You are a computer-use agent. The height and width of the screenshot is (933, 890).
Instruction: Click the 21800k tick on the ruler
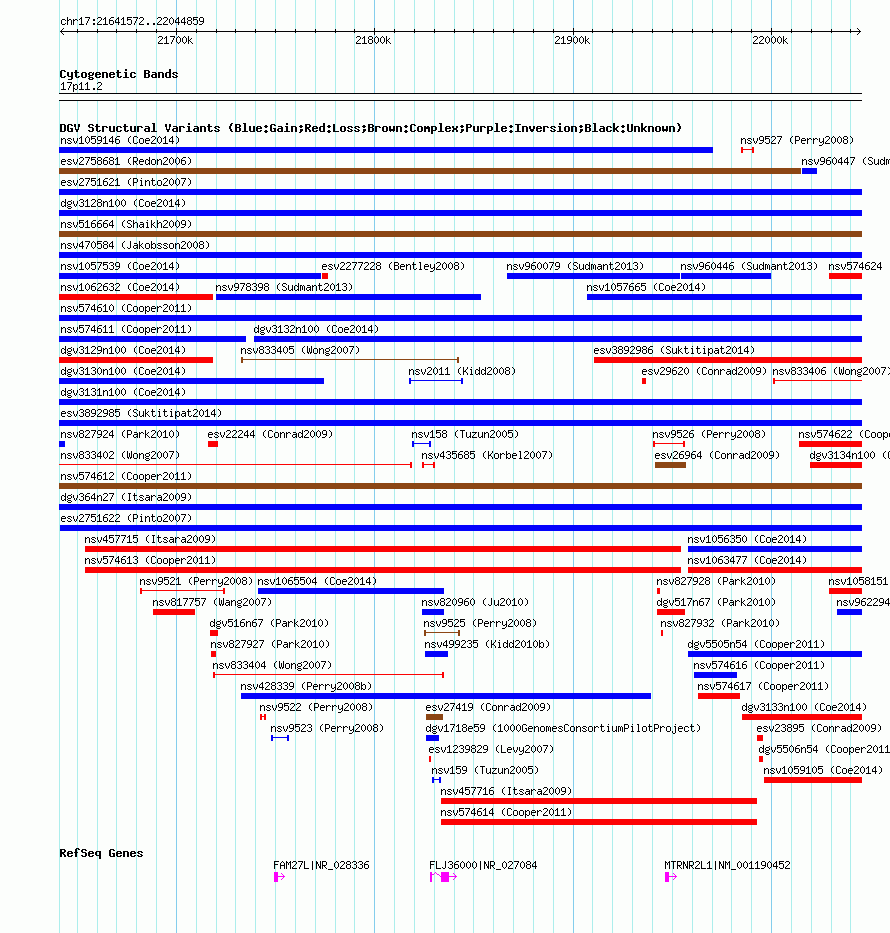coord(374,31)
